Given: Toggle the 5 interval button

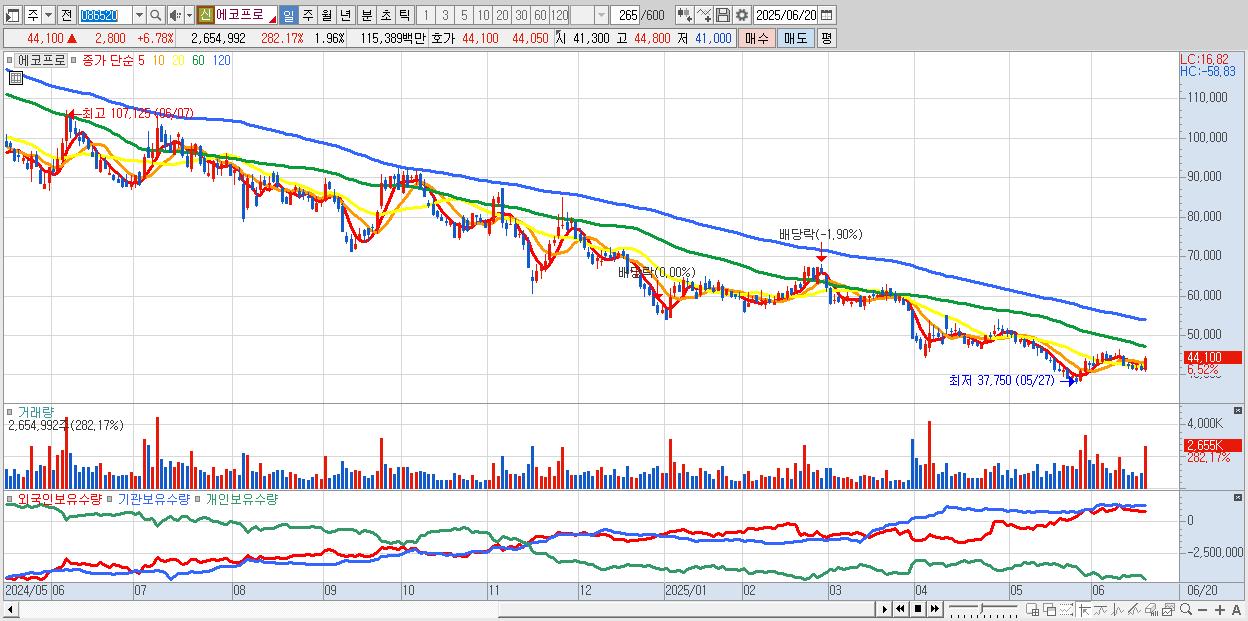Looking at the screenshot, I should [x=464, y=15].
